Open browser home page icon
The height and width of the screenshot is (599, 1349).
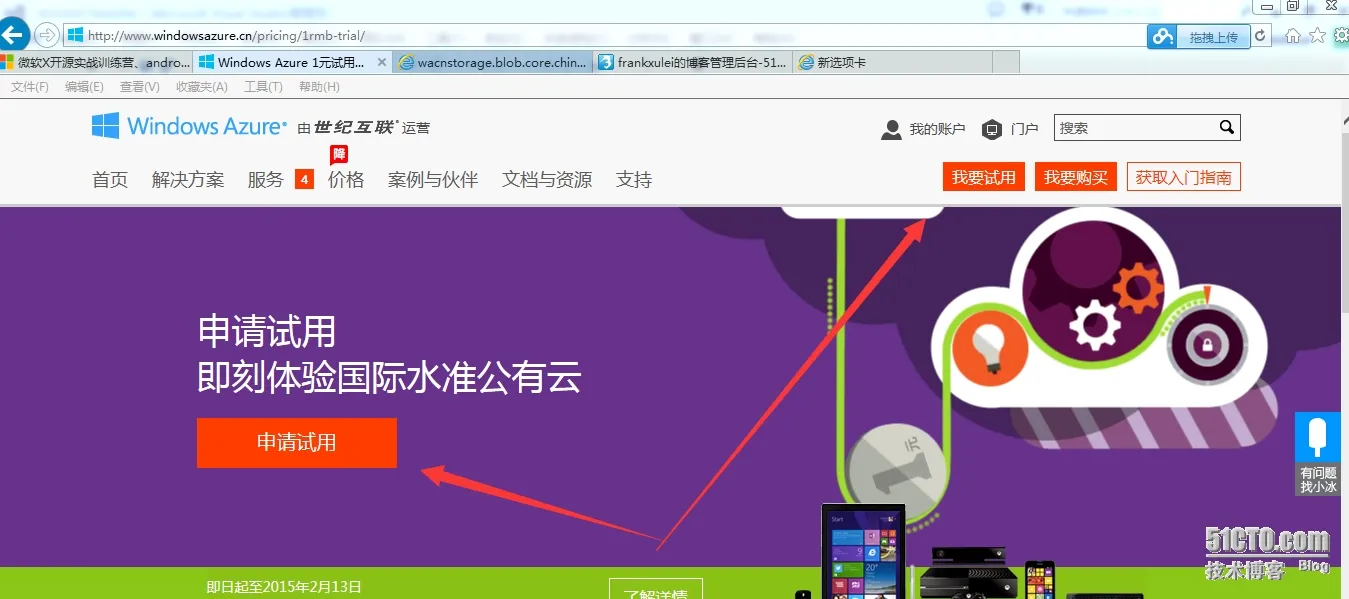(x=1293, y=36)
